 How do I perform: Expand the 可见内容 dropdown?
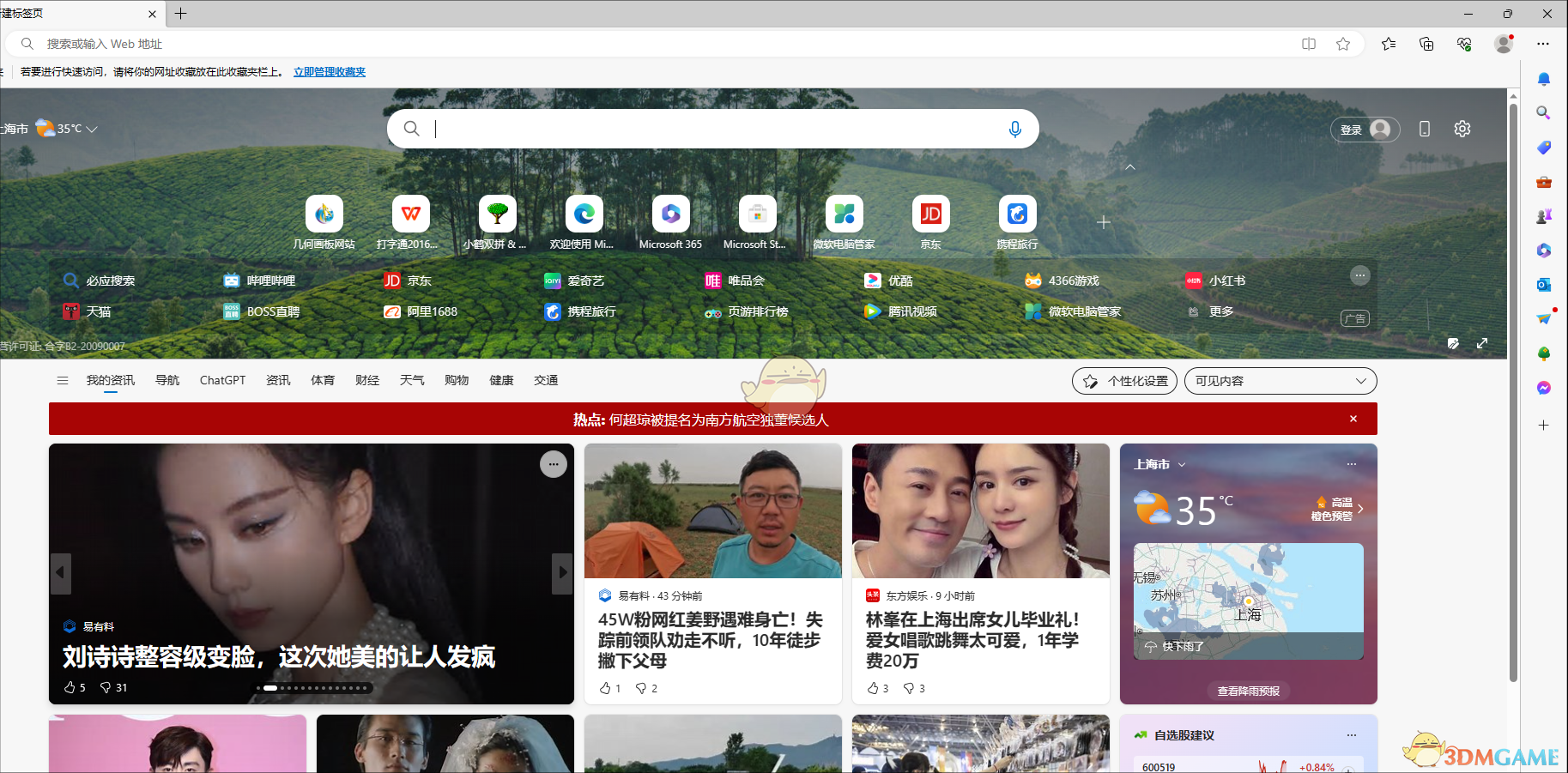point(1280,380)
